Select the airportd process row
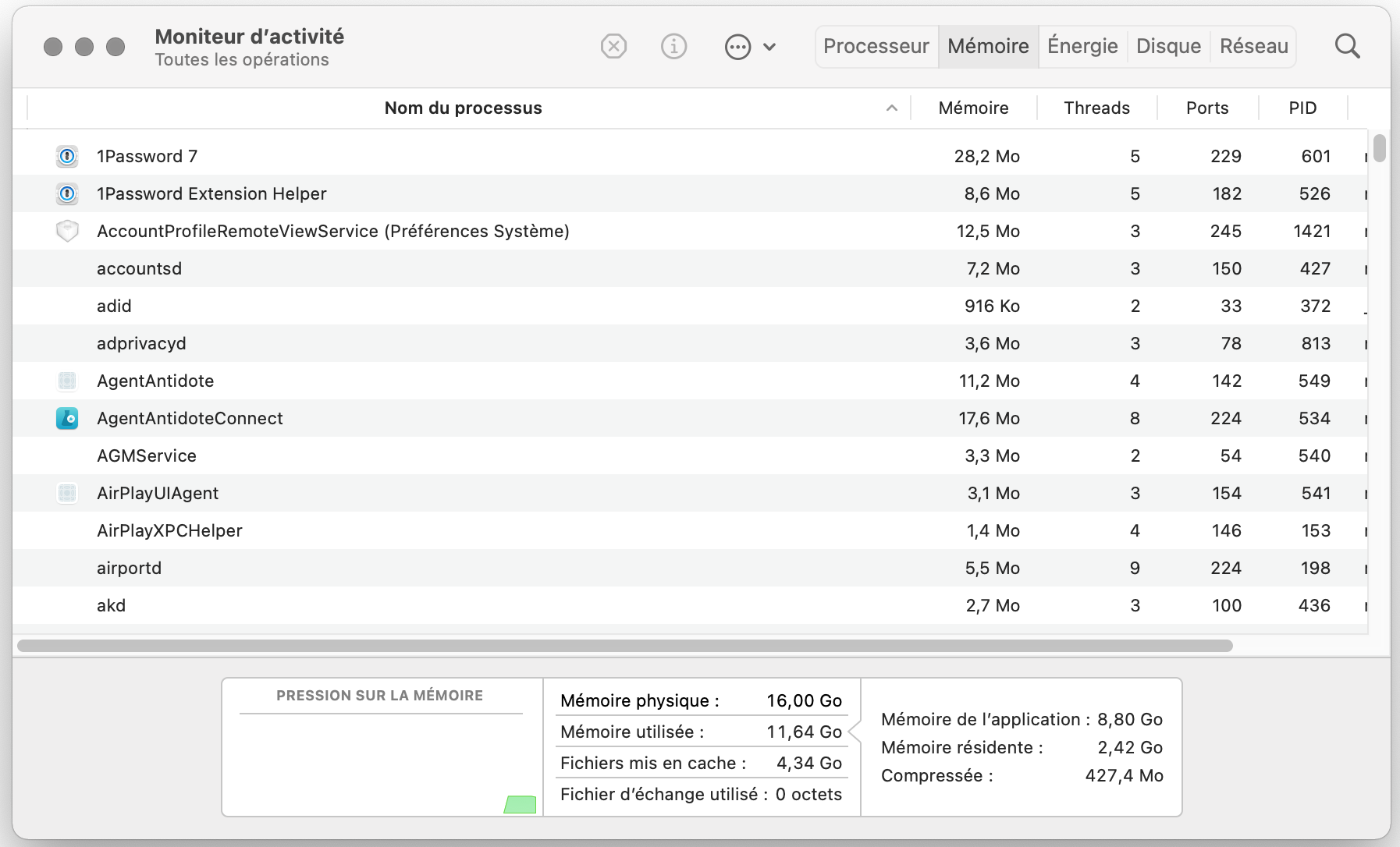Screen dimensions: 1400x847 (690, 569)
